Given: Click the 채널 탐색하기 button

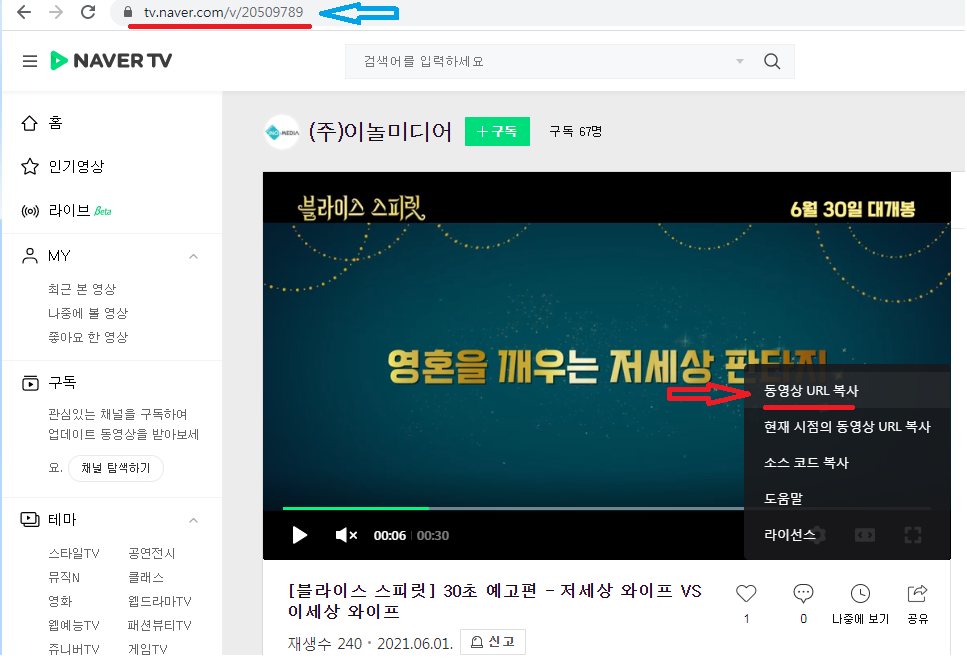Looking at the screenshot, I should [116, 468].
